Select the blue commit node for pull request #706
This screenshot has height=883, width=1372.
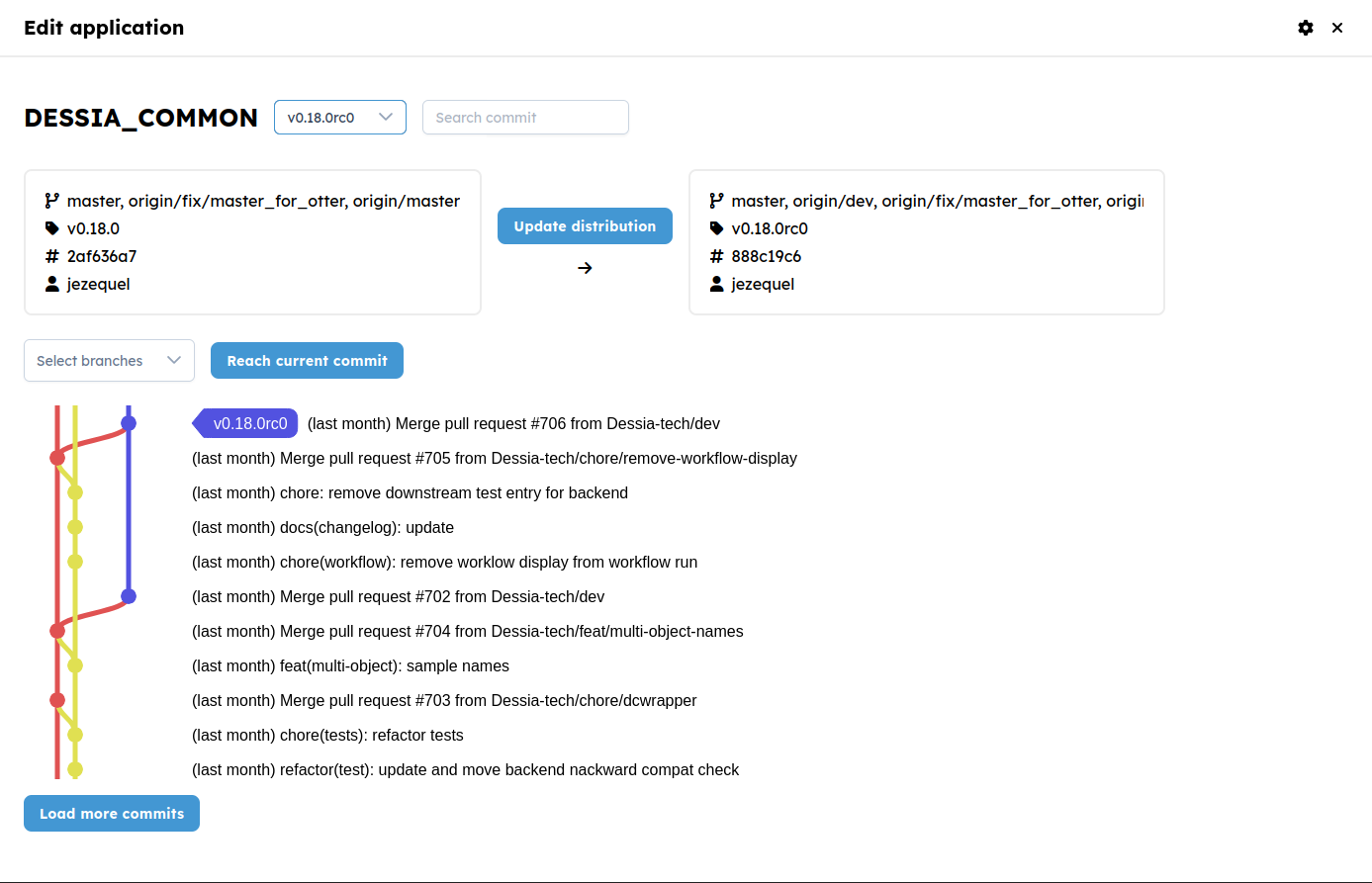pyautogui.click(x=129, y=423)
